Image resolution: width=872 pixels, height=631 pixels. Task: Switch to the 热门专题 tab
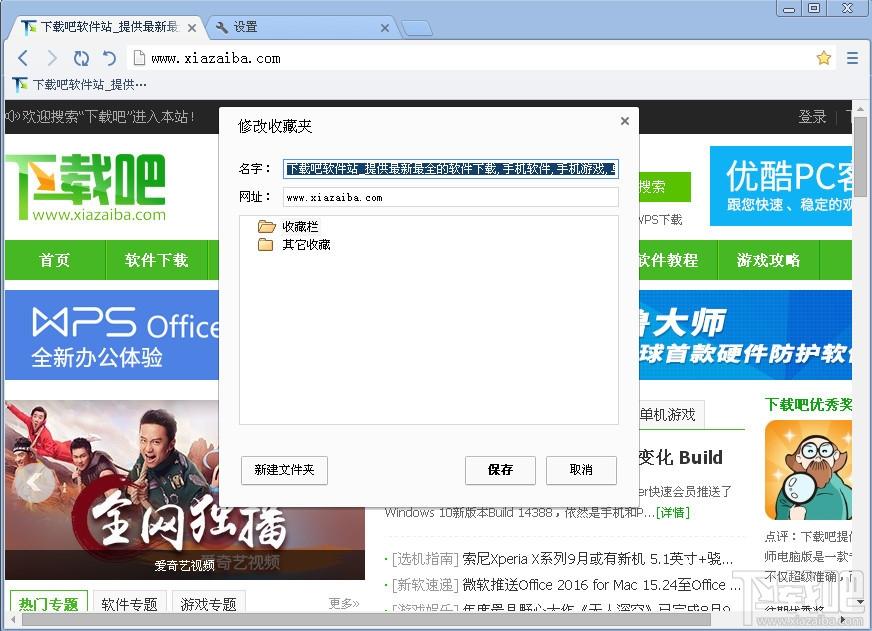click(49, 603)
